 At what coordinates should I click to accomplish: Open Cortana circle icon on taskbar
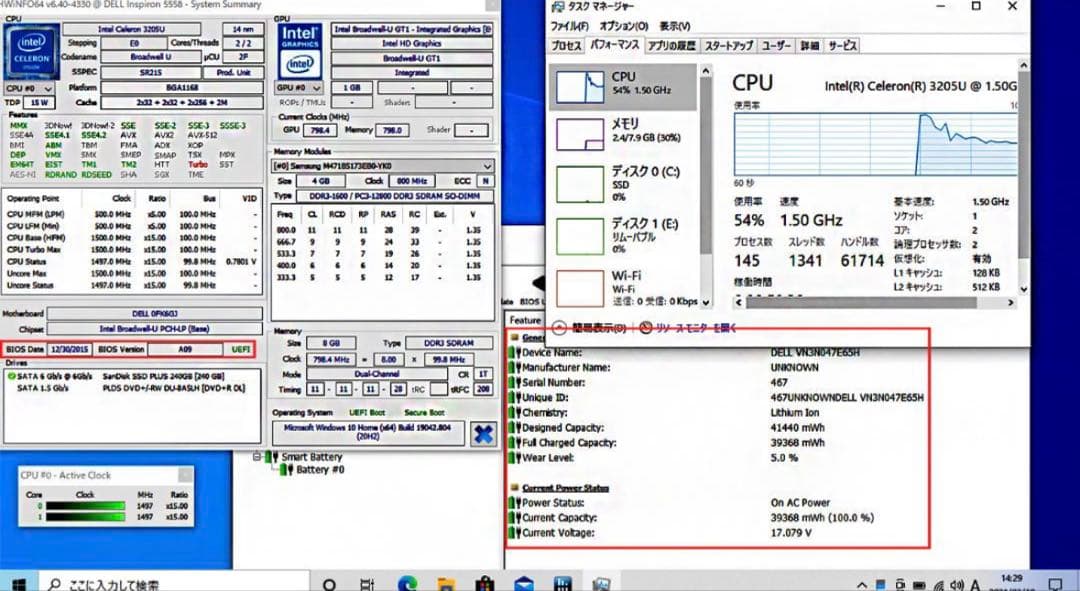point(329,584)
